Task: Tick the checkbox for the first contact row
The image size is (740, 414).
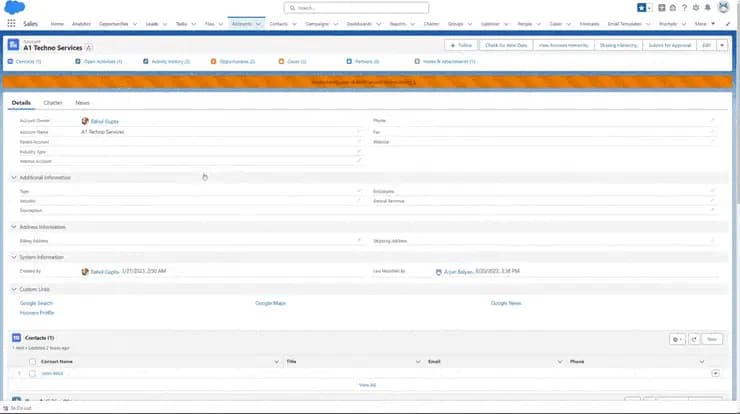Action: tap(32, 373)
